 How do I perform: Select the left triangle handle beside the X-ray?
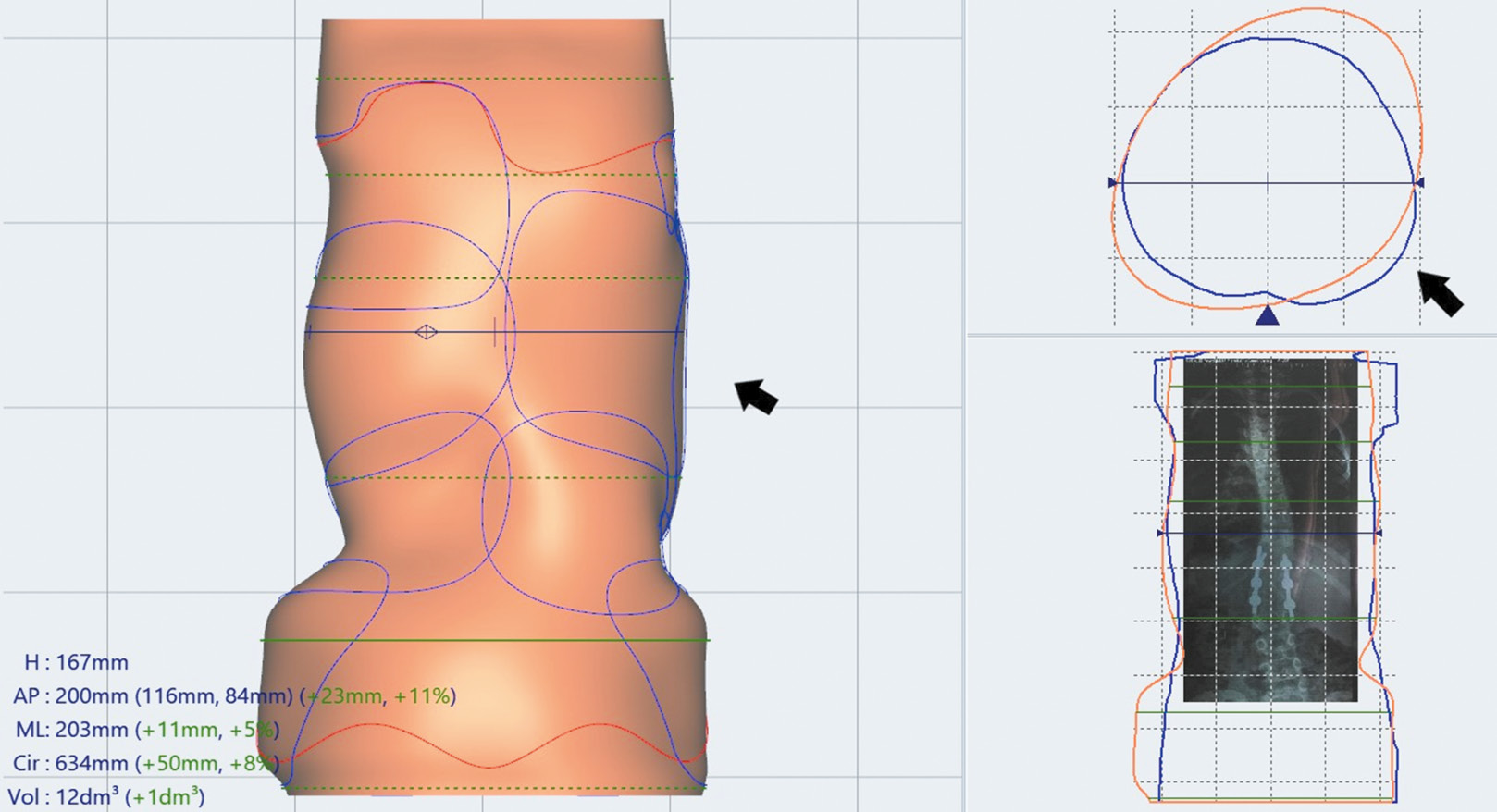1161,534
